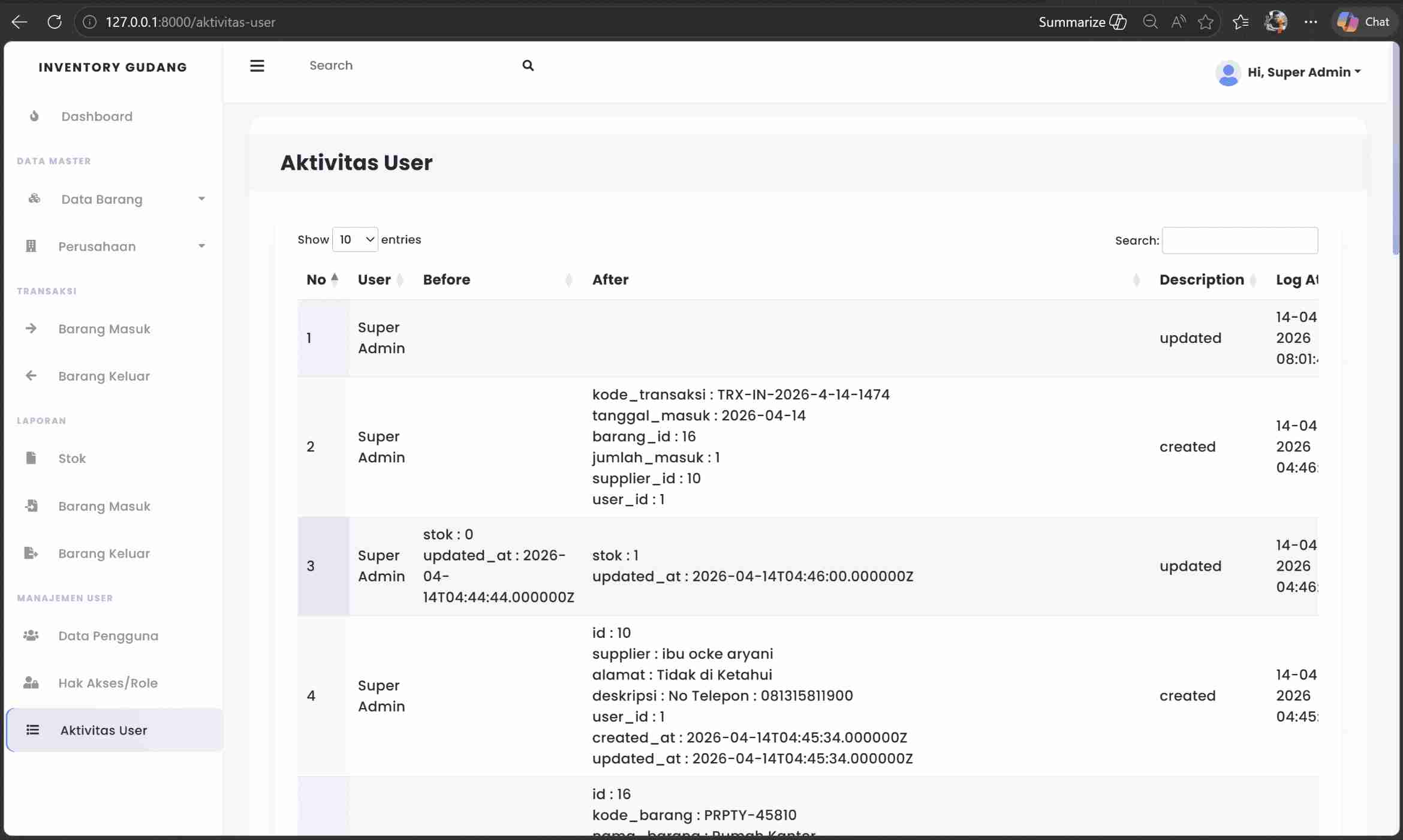Reload the page with refresh icon
This screenshot has height=840, width=1403.
(x=55, y=22)
